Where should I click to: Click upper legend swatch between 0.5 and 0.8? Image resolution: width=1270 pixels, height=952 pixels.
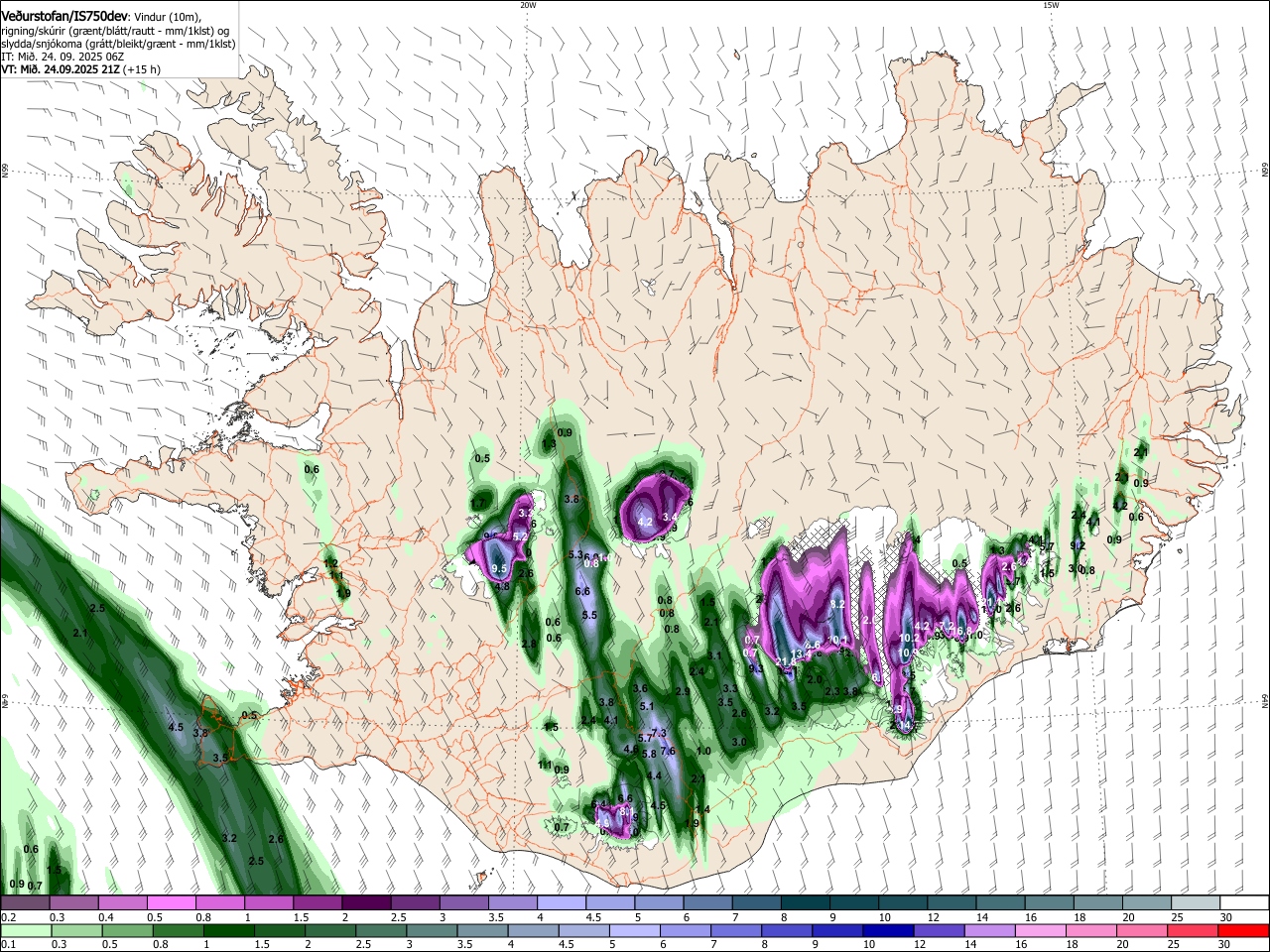coord(172,903)
